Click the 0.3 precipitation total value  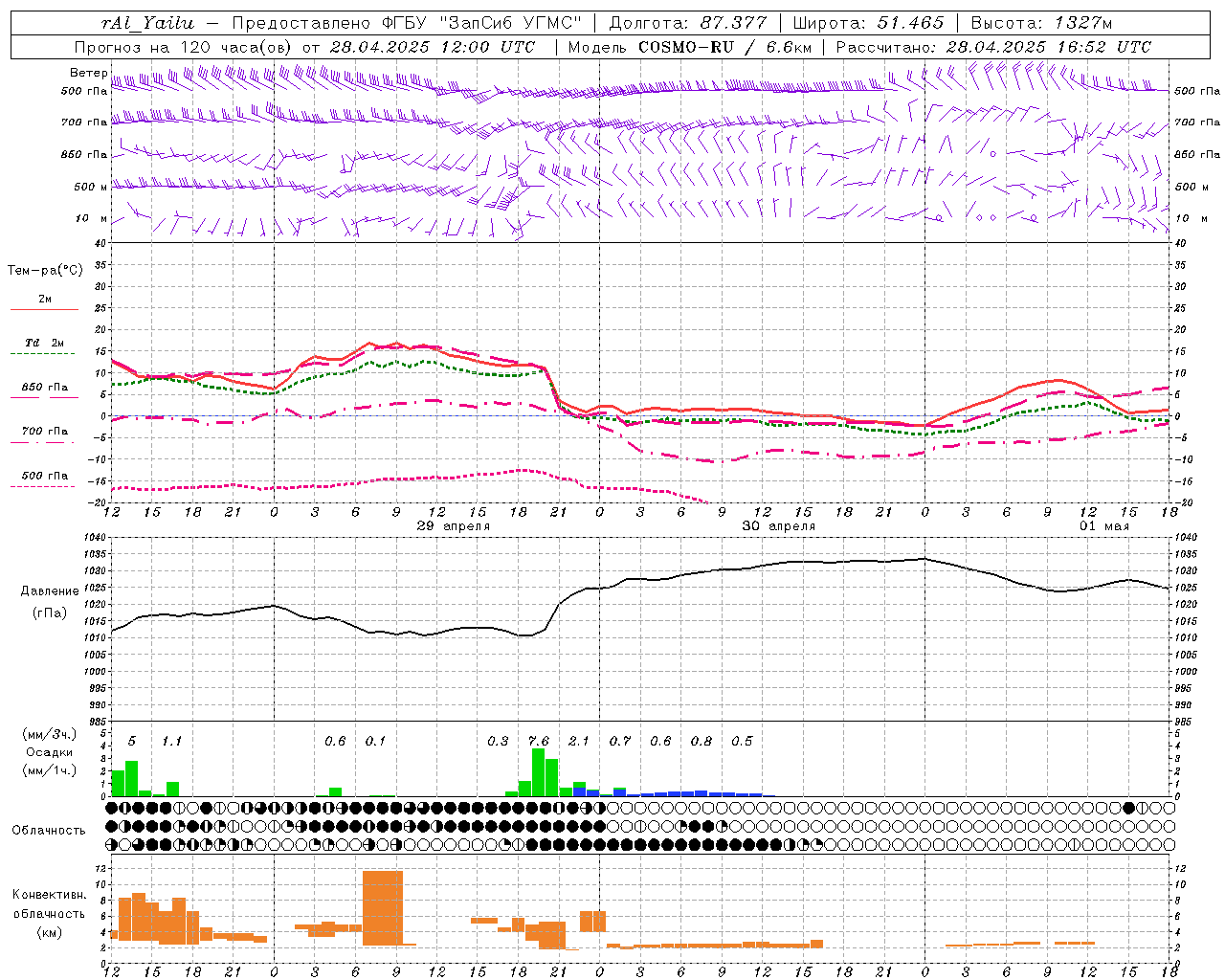[498, 742]
